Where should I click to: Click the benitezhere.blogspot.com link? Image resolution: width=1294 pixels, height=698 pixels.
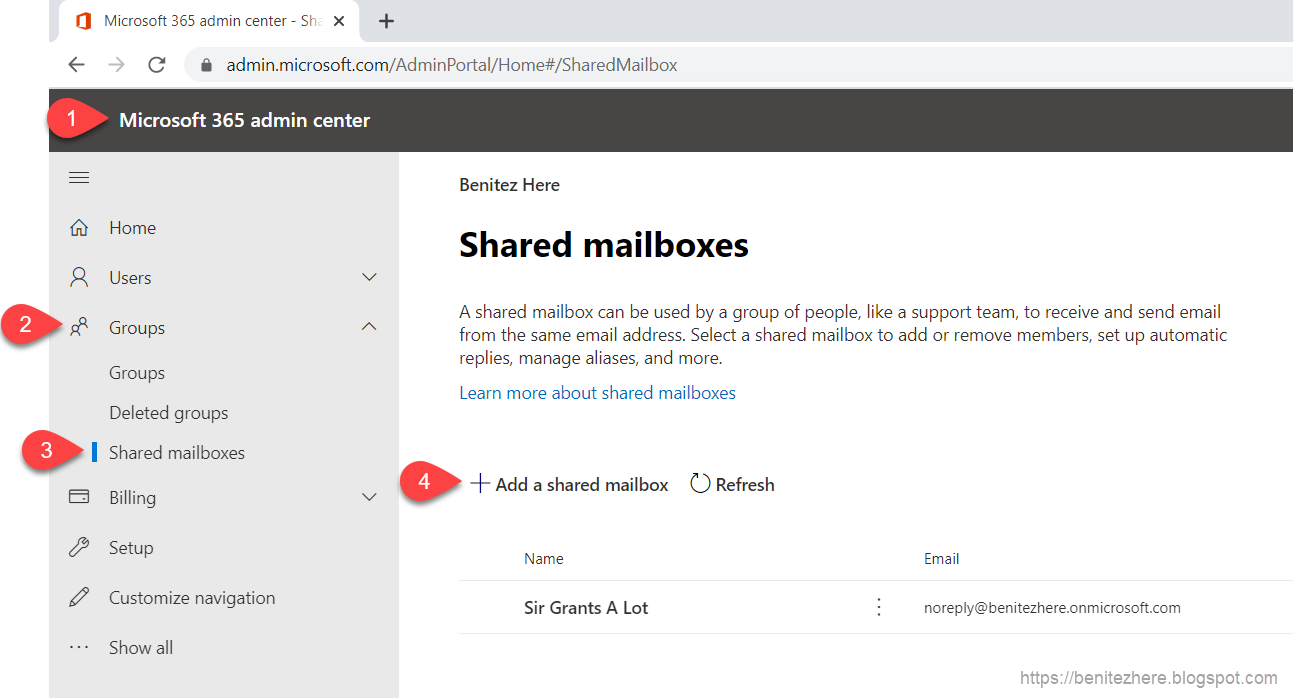[x=1148, y=677]
